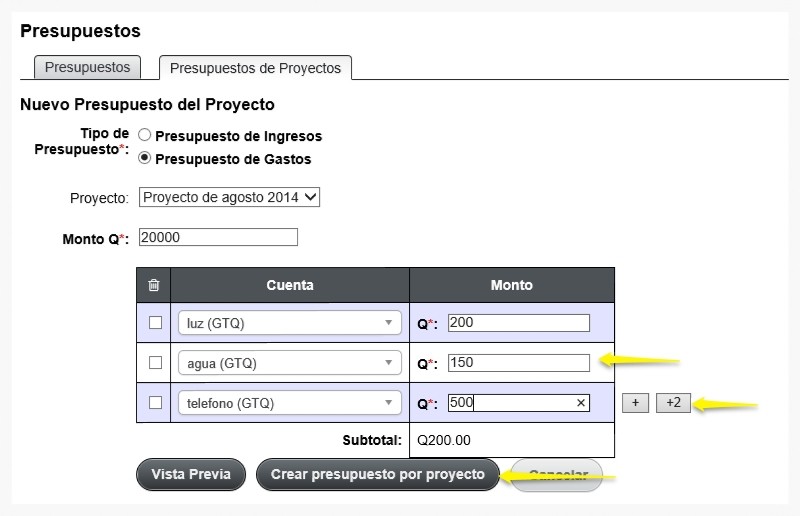Click the Subtotal: label
This screenshot has width=800, height=516.
click(372, 440)
